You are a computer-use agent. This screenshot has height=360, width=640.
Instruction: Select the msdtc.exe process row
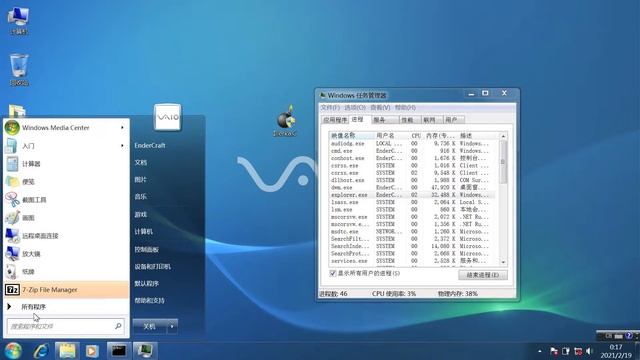413,231
